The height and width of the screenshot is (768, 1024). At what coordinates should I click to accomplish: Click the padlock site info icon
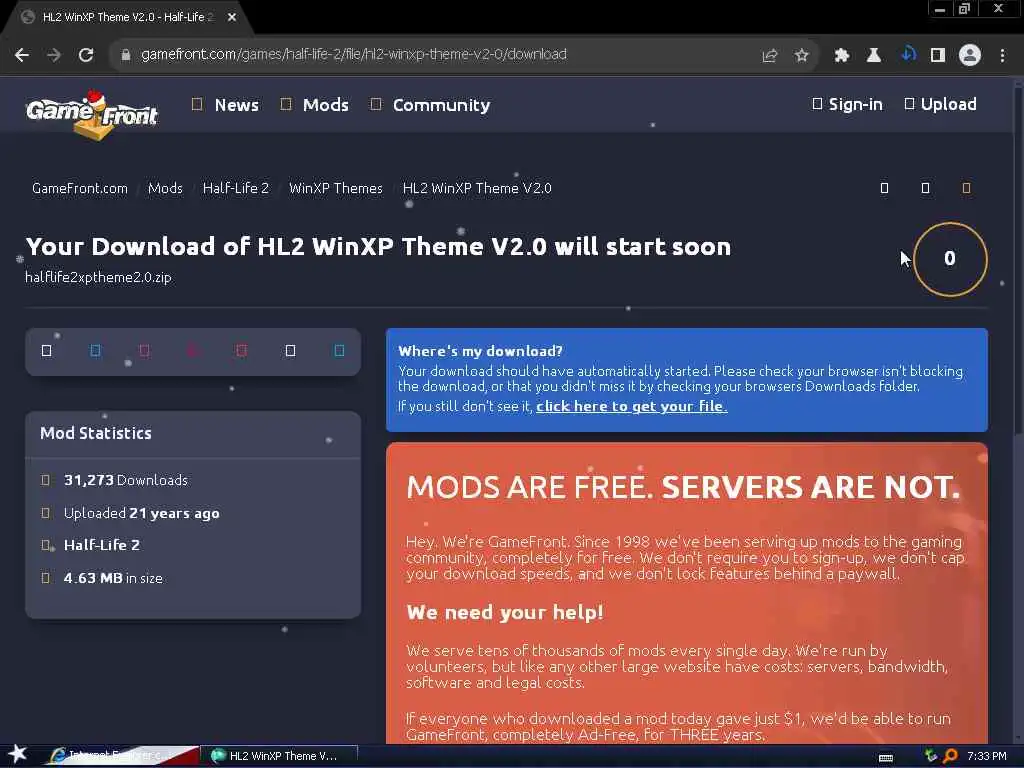pyautogui.click(x=125, y=55)
